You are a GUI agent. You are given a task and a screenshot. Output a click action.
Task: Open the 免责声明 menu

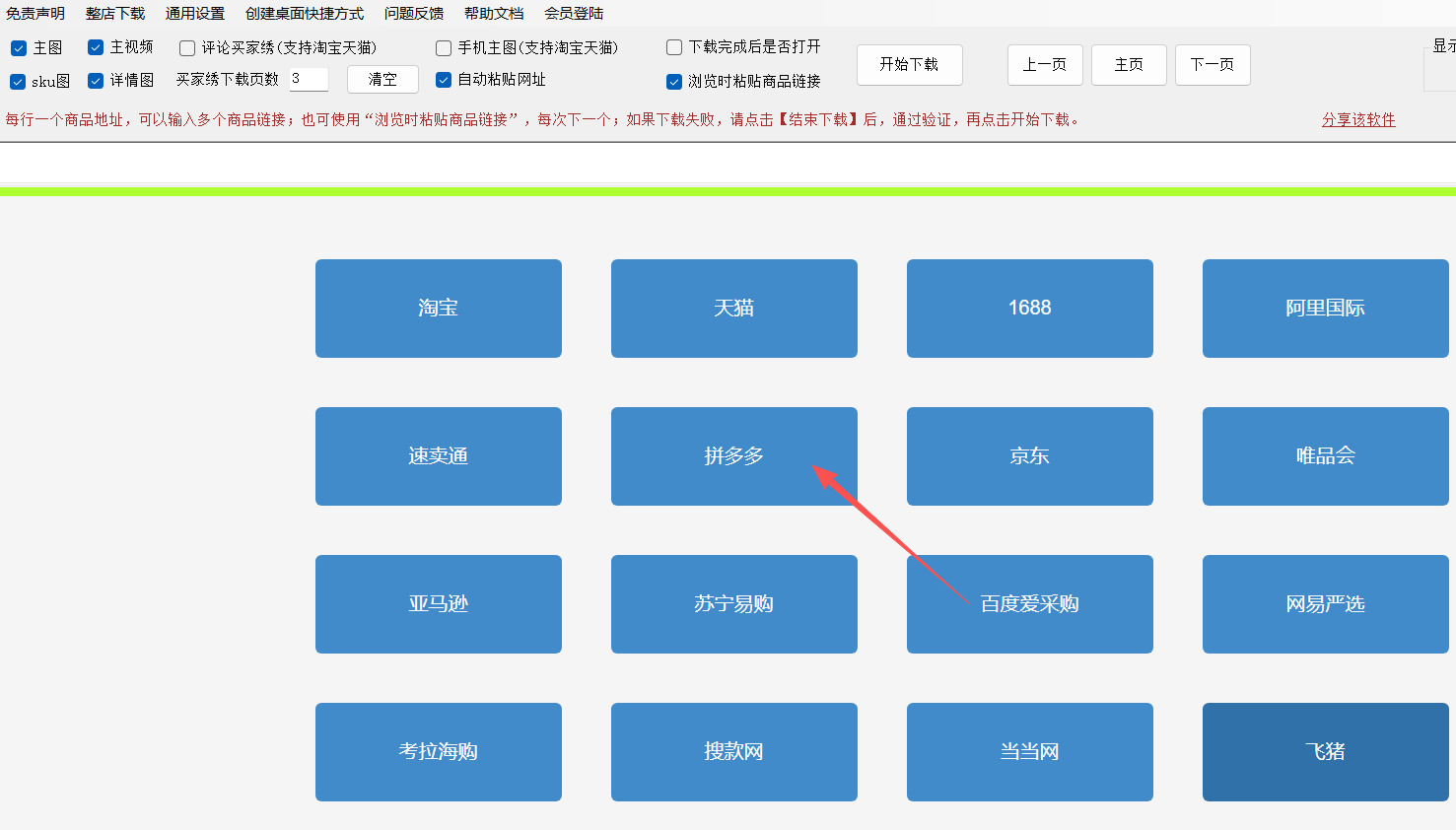click(x=35, y=14)
